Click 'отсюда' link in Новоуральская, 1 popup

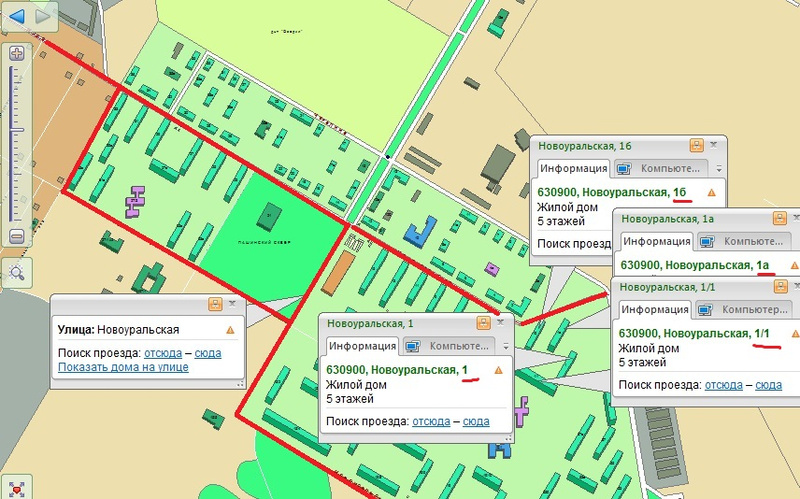[x=431, y=421]
